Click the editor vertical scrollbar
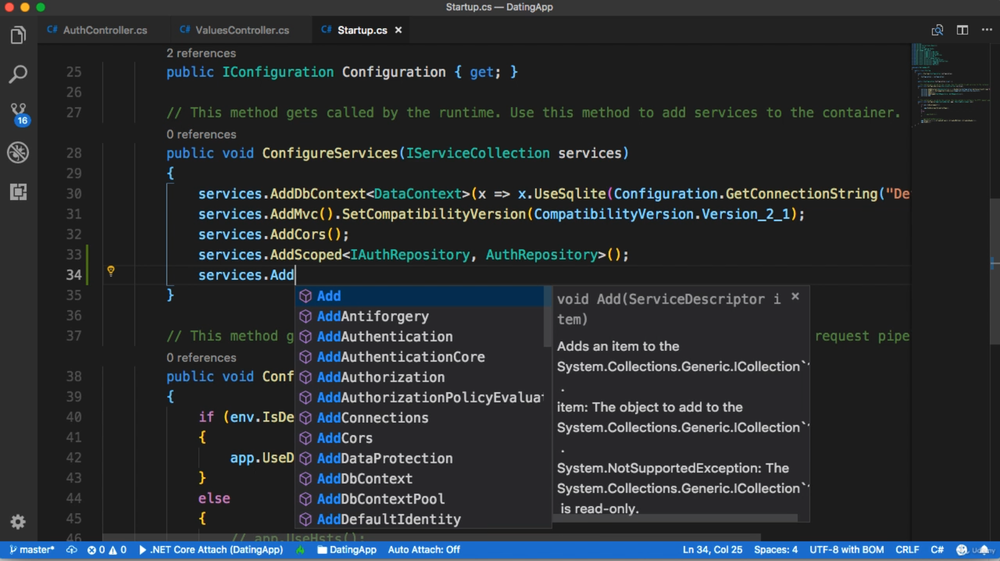This screenshot has width=1000, height=561. point(995,271)
